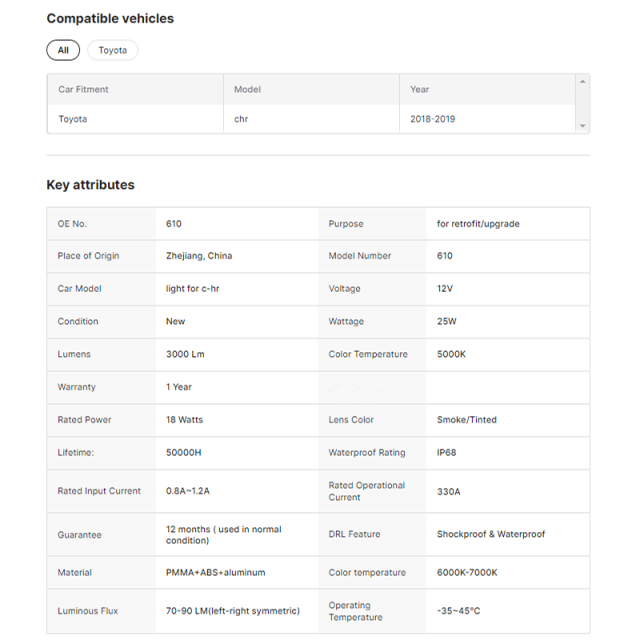Click the OE No. label
640x640 pixels.
click(72, 224)
